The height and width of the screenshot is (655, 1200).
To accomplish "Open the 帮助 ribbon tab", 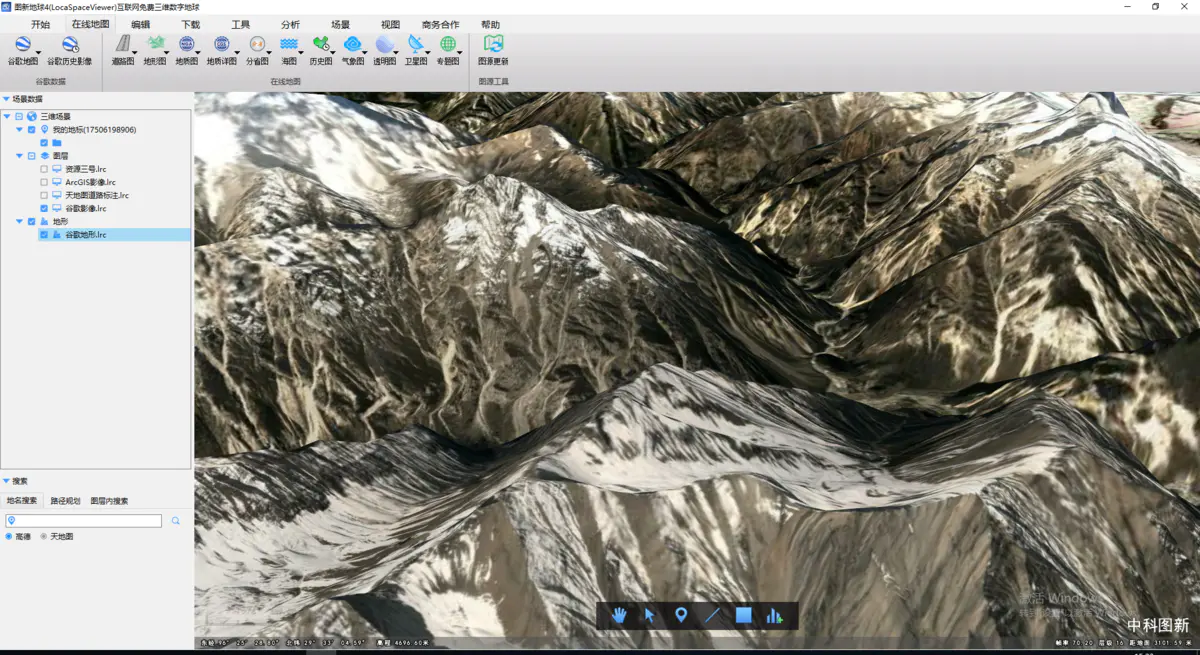I will 490,25.
